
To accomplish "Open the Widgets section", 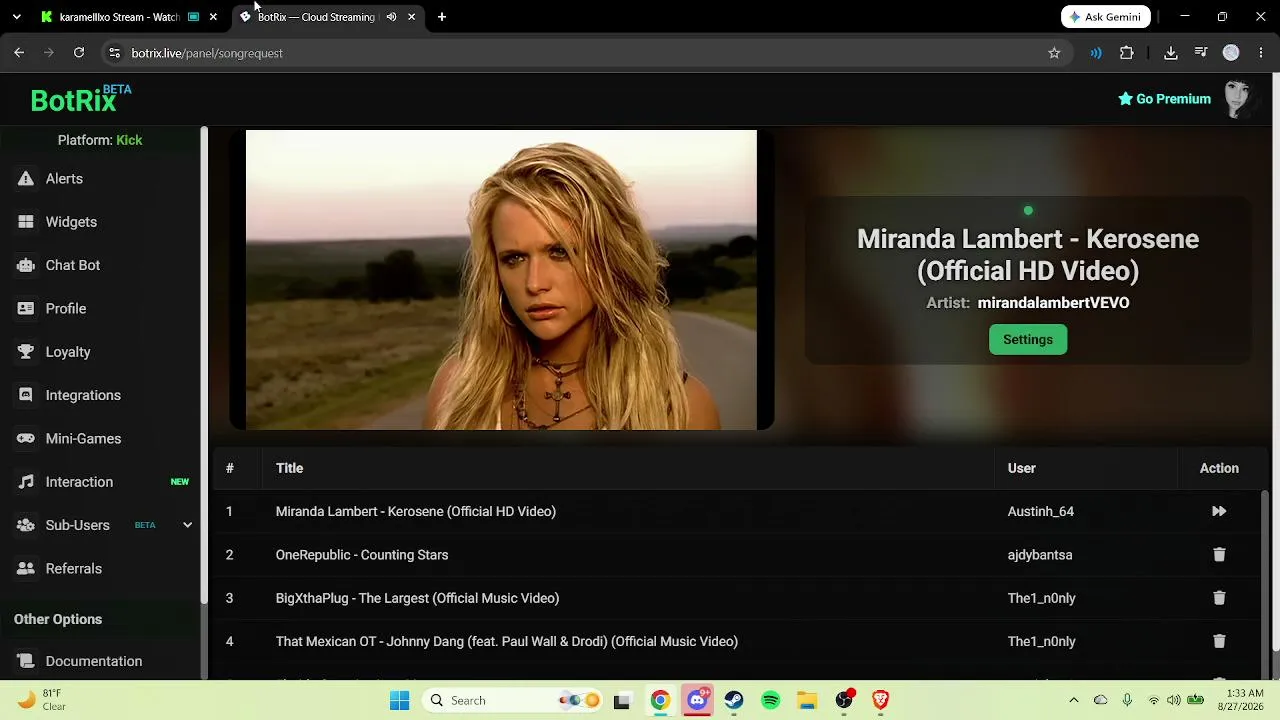I will pos(71,222).
